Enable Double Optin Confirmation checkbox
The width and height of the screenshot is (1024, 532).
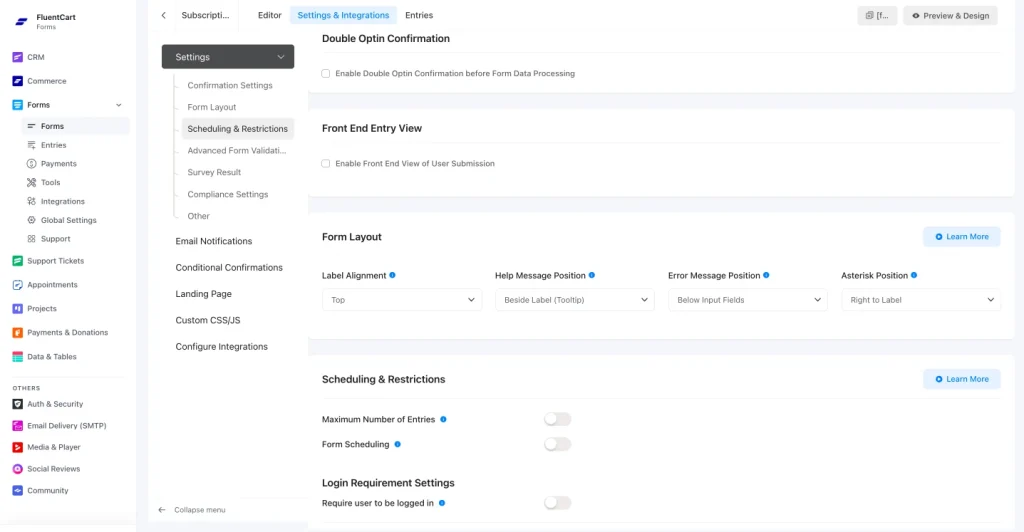click(326, 74)
